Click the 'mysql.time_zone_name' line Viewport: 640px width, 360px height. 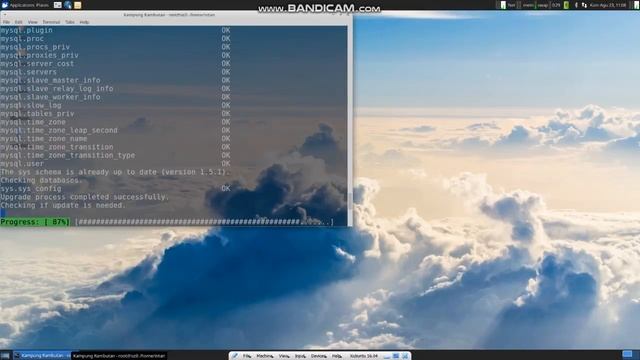click(44, 139)
